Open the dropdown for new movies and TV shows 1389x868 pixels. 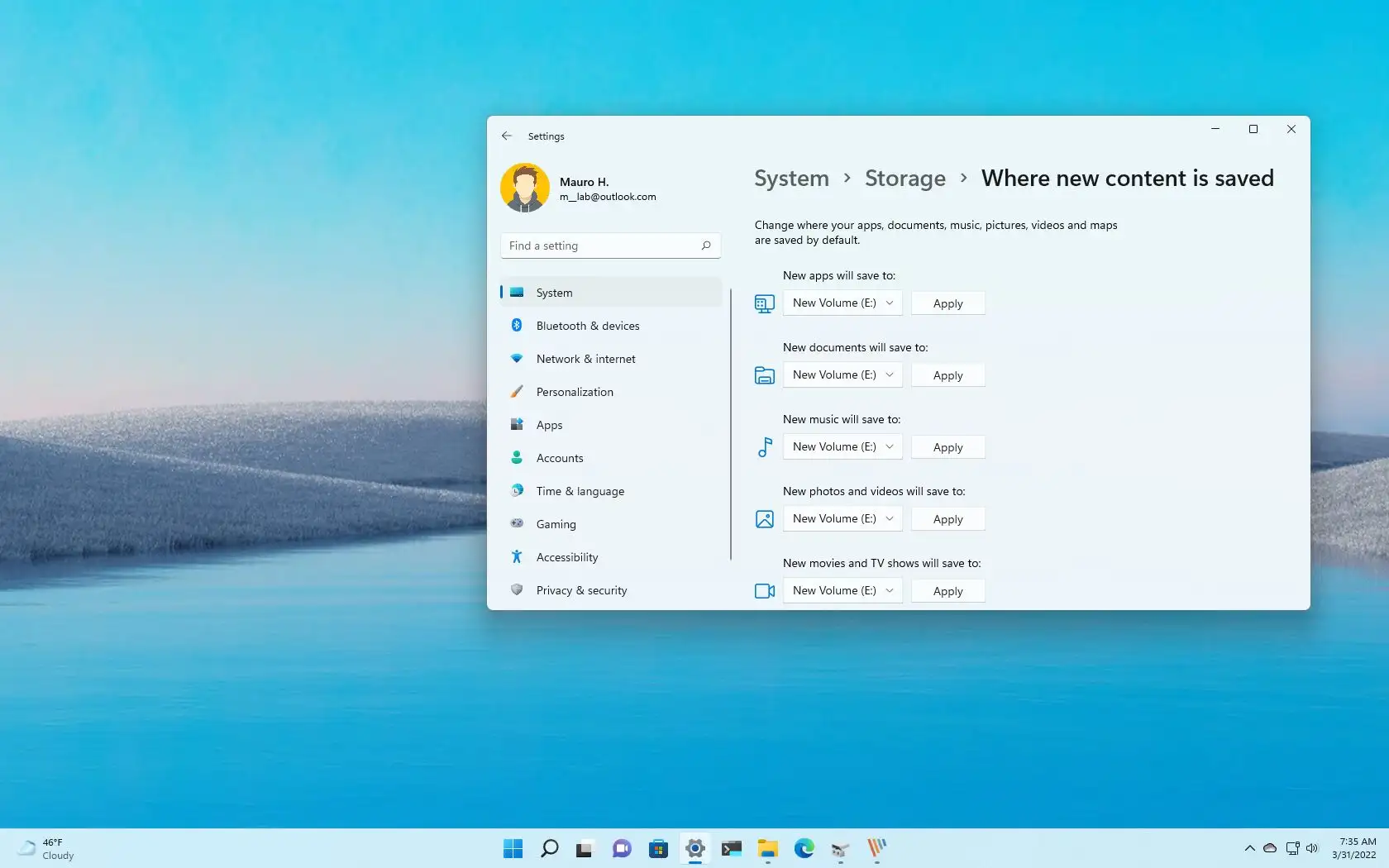(842, 590)
